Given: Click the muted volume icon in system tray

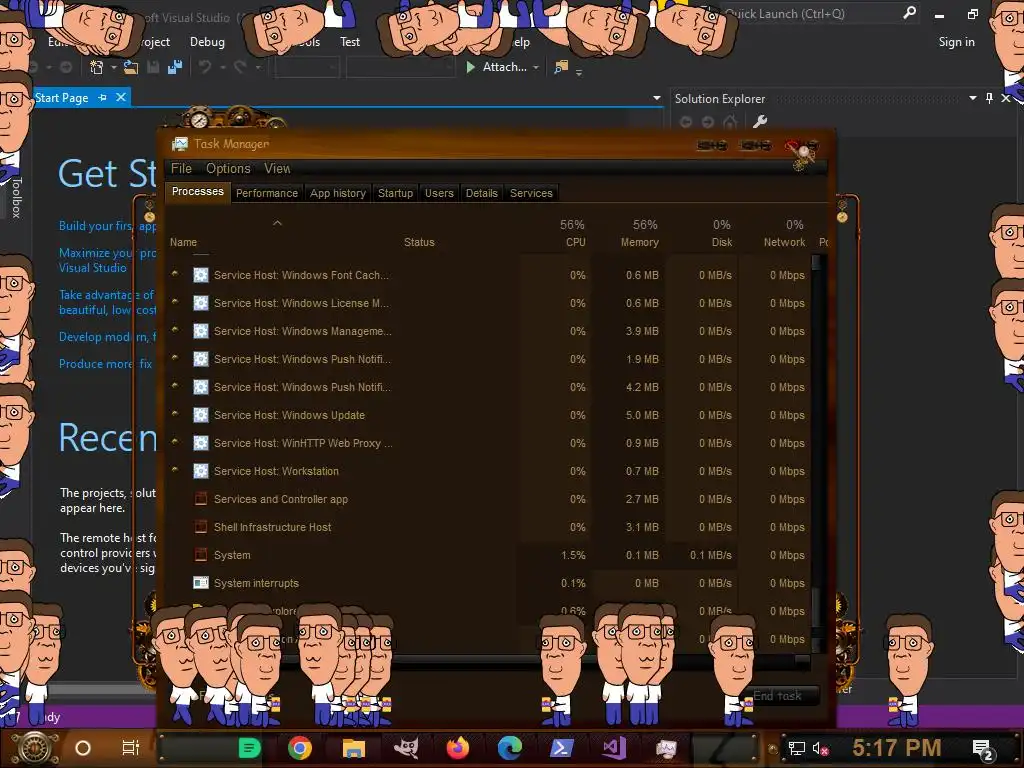Looking at the screenshot, I should tap(820, 748).
